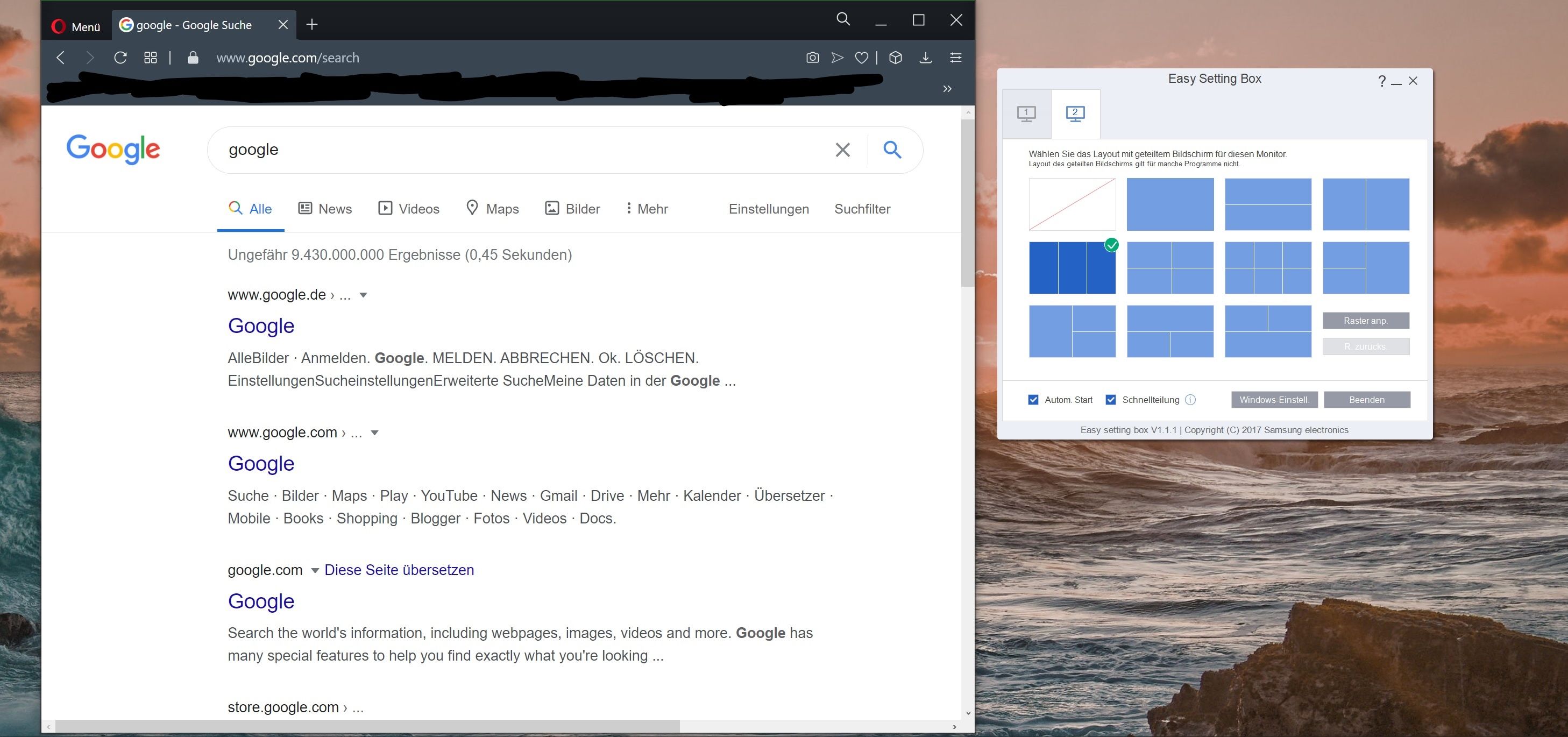This screenshot has width=1568, height=737.
Task: Open Opera Easy Setup sliders icon
Action: pyautogui.click(x=956, y=58)
